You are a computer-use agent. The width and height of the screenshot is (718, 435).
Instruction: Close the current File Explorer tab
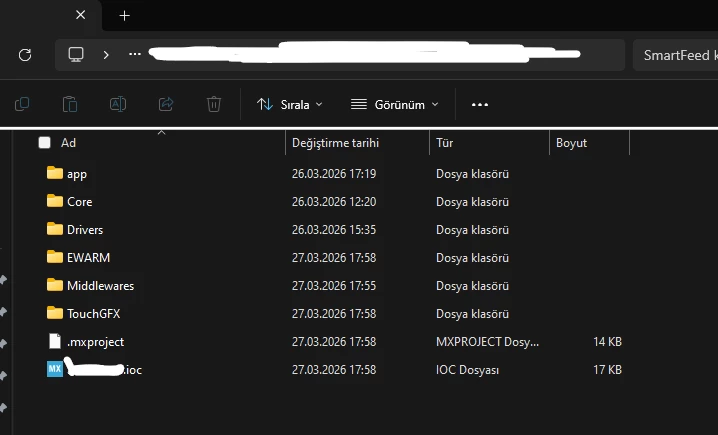pos(81,15)
